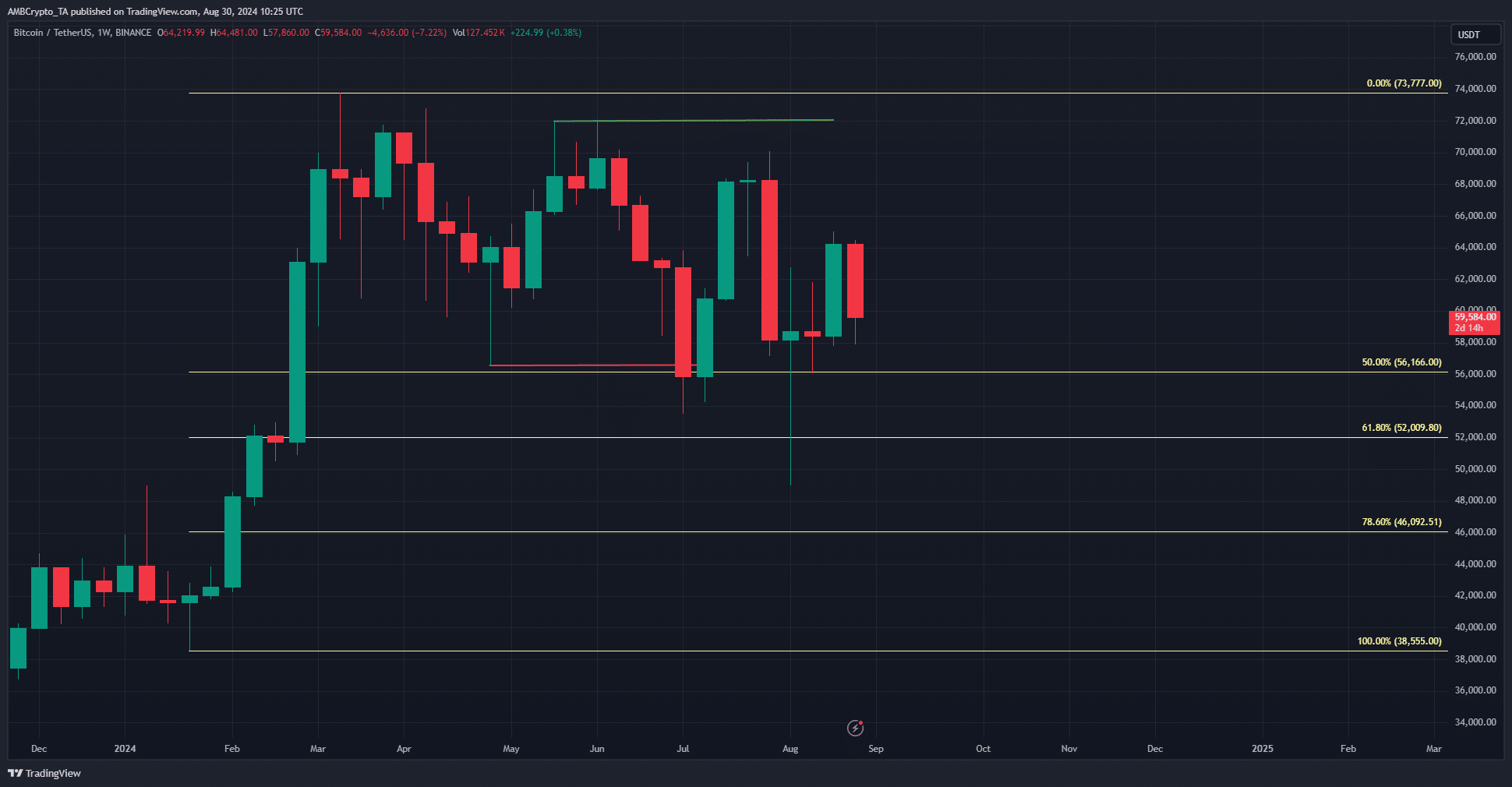Click the Mar label below the March 2024 candles
This screenshot has height=787, width=1512.
[x=318, y=749]
